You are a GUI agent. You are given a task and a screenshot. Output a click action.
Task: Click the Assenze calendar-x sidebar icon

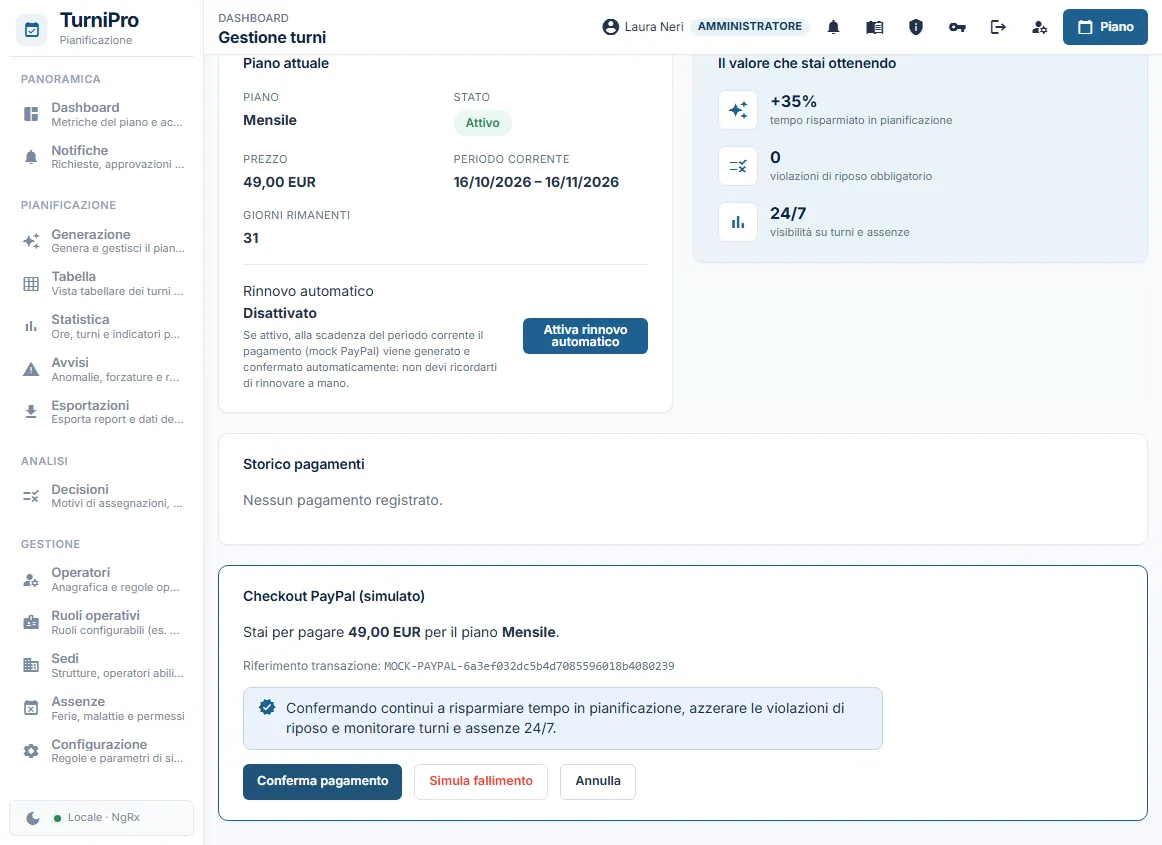point(31,708)
